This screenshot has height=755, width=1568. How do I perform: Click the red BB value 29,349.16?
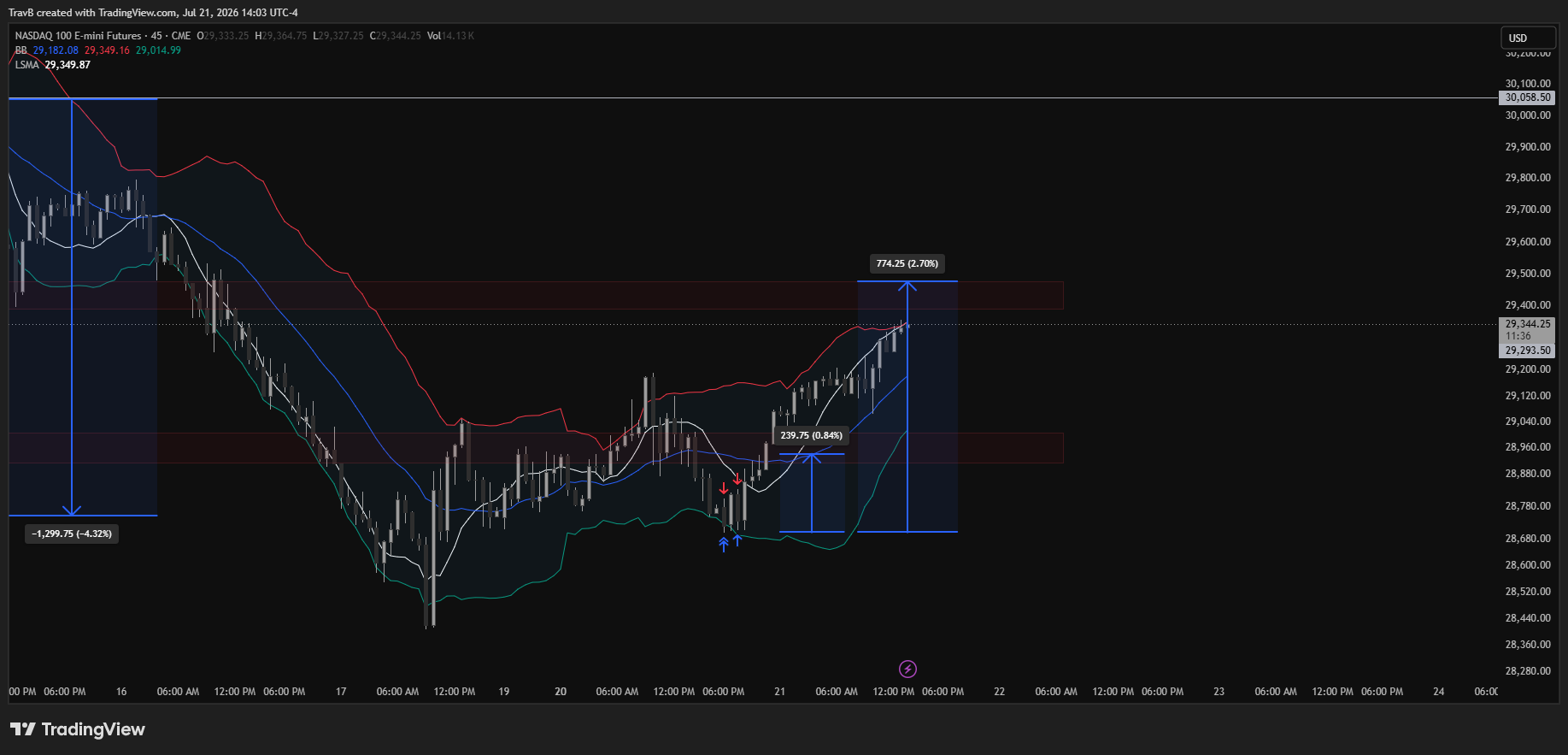(107, 50)
